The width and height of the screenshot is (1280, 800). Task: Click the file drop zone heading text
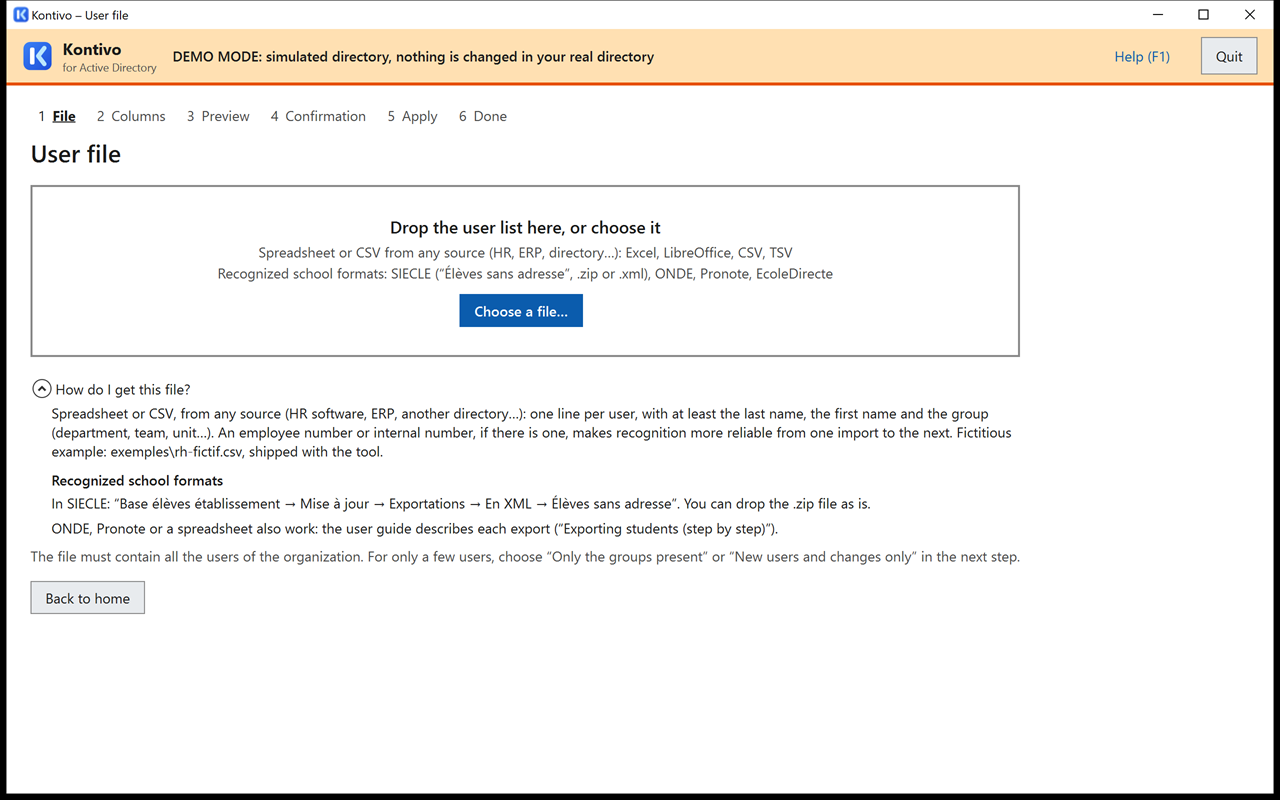pyautogui.click(x=525, y=228)
